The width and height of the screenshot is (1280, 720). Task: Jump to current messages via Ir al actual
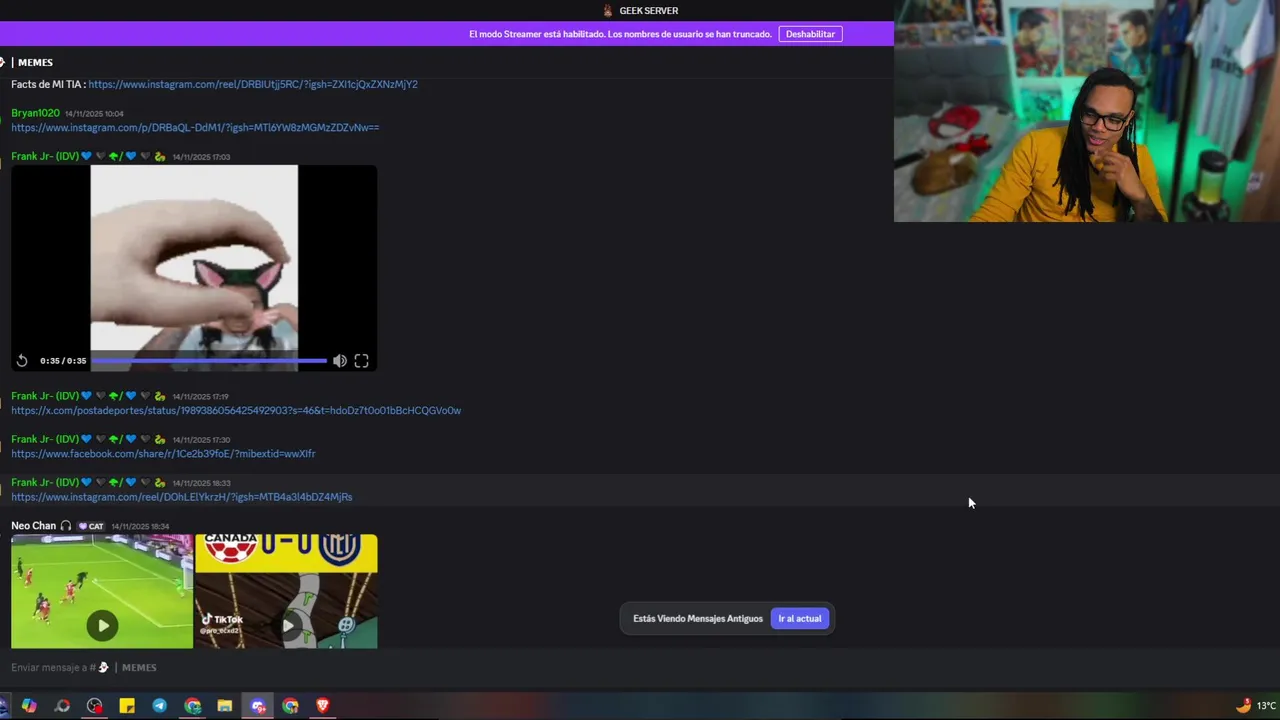(x=800, y=618)
